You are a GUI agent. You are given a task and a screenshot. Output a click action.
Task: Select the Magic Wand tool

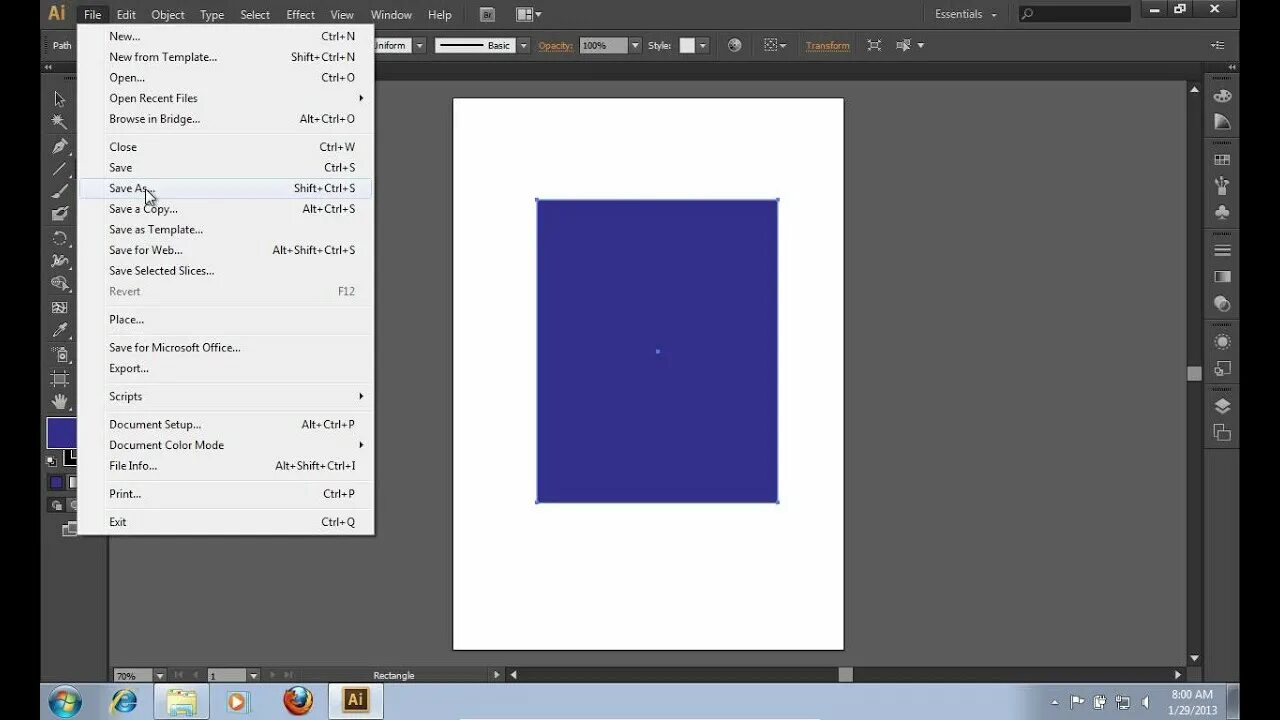click(x=60, y=122)
